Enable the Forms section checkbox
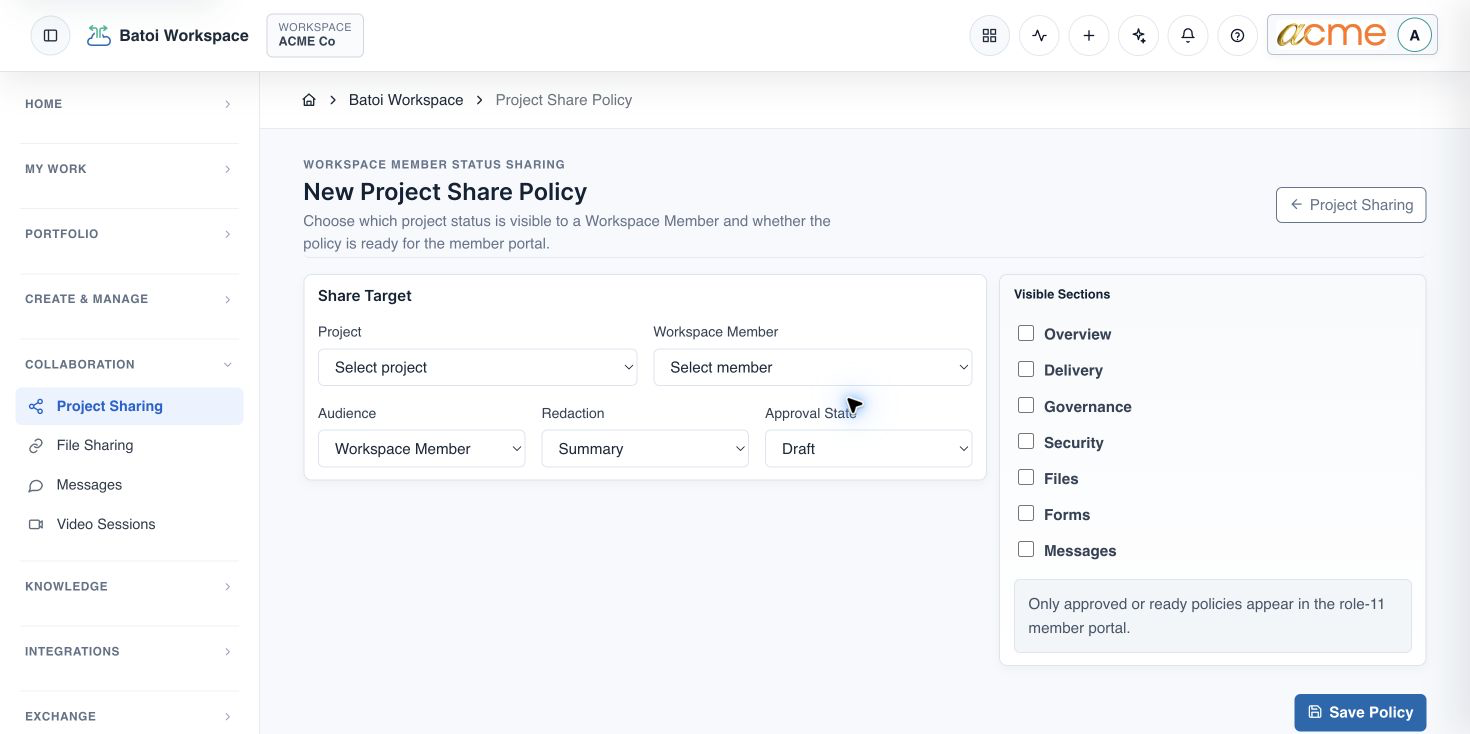 pos(1026,513)
